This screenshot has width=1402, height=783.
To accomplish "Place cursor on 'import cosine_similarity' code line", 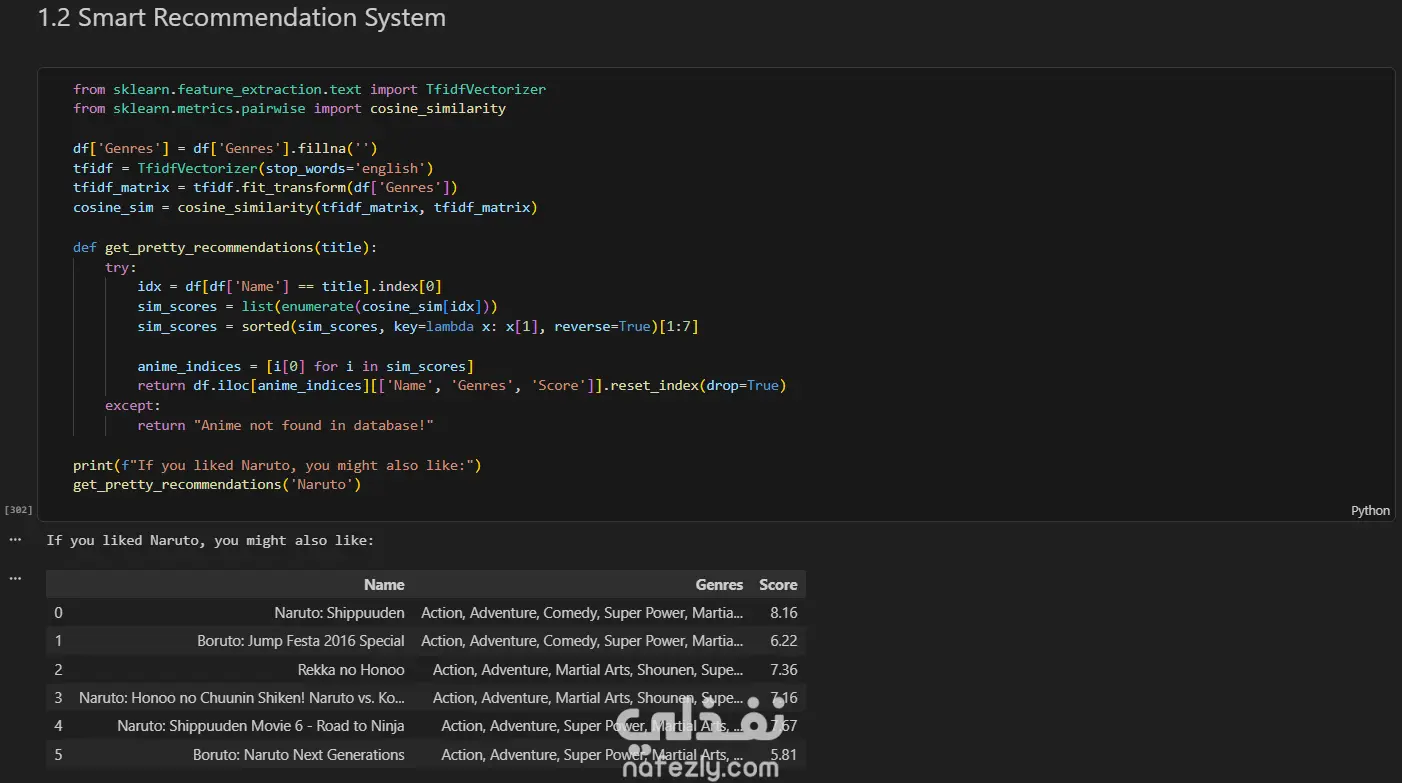I will click(289, 108).
